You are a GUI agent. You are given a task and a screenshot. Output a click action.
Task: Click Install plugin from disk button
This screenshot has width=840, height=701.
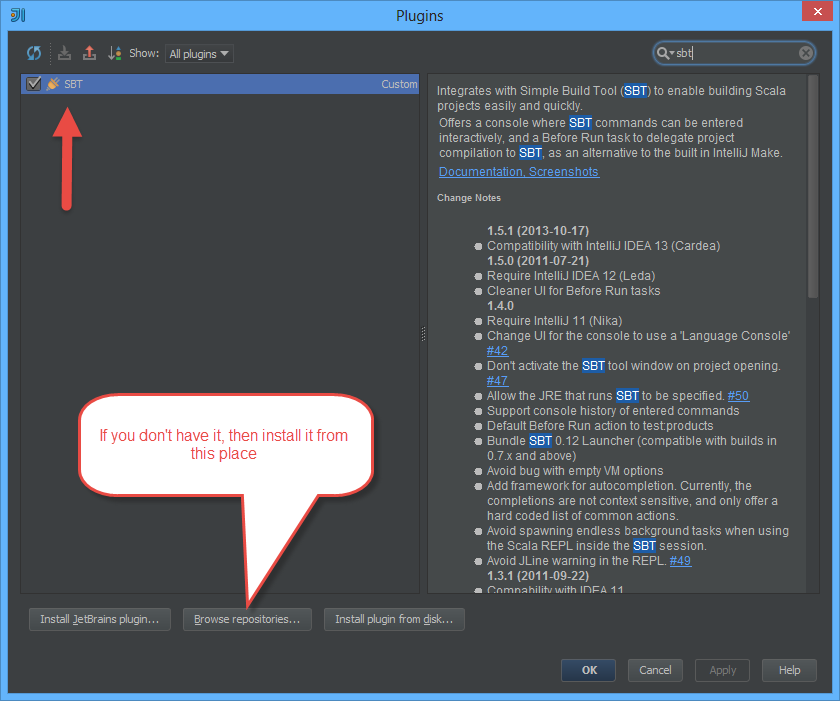[394, 619]
